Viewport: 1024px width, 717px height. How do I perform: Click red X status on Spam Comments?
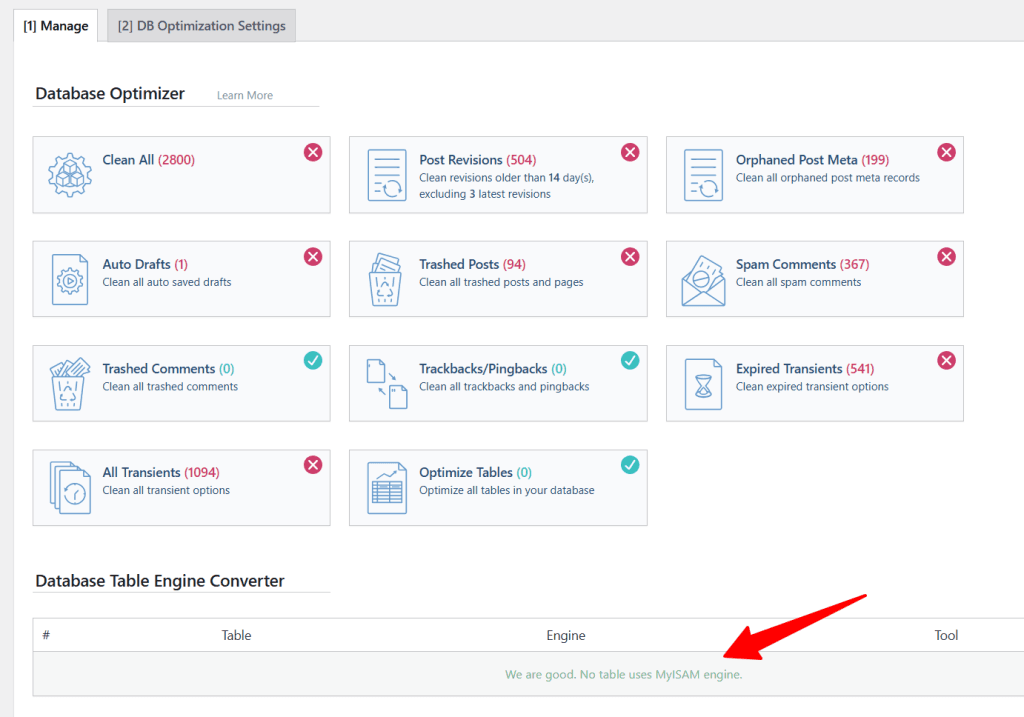946,256
